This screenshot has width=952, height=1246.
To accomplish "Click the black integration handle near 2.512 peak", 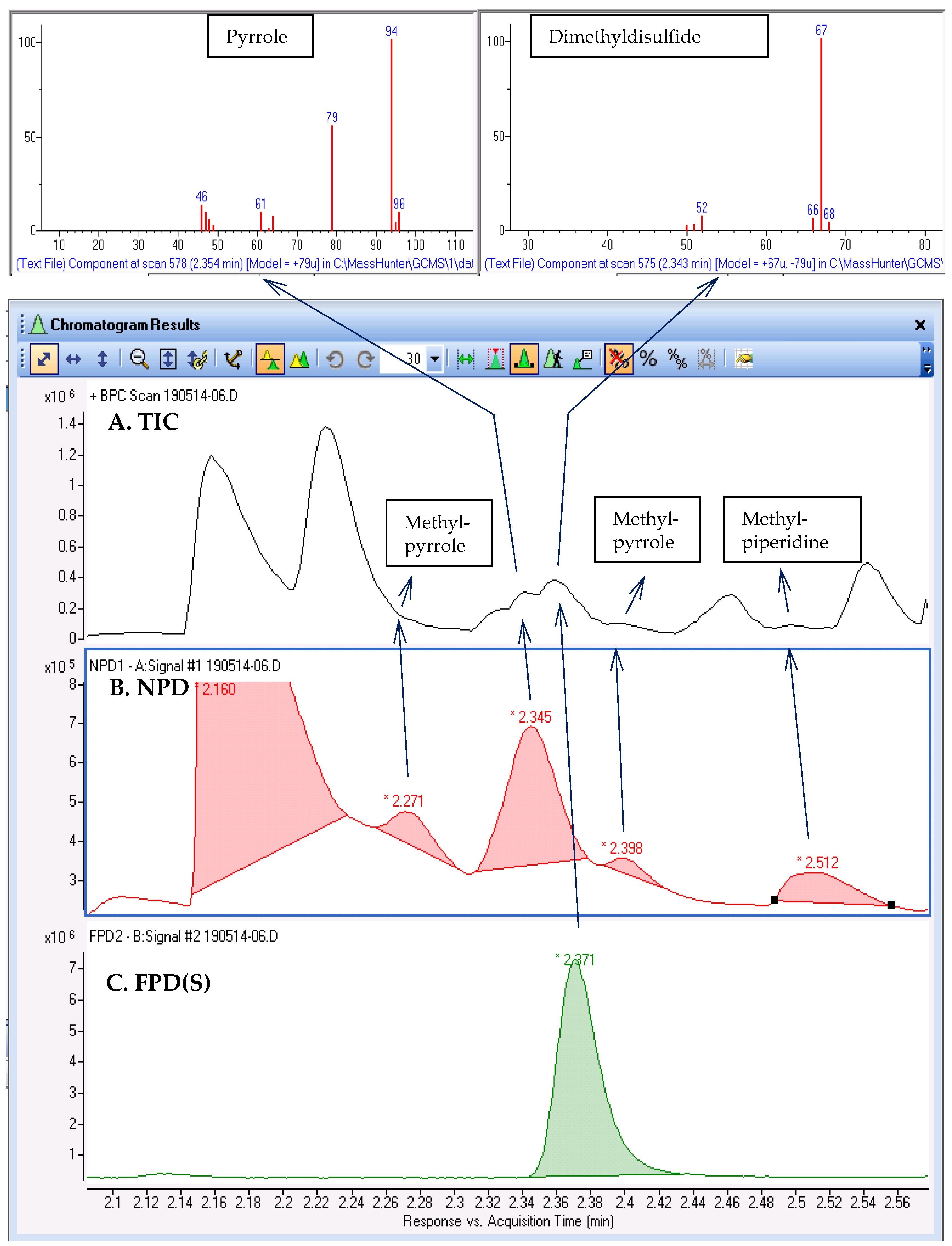I will [x=774, y=899].
